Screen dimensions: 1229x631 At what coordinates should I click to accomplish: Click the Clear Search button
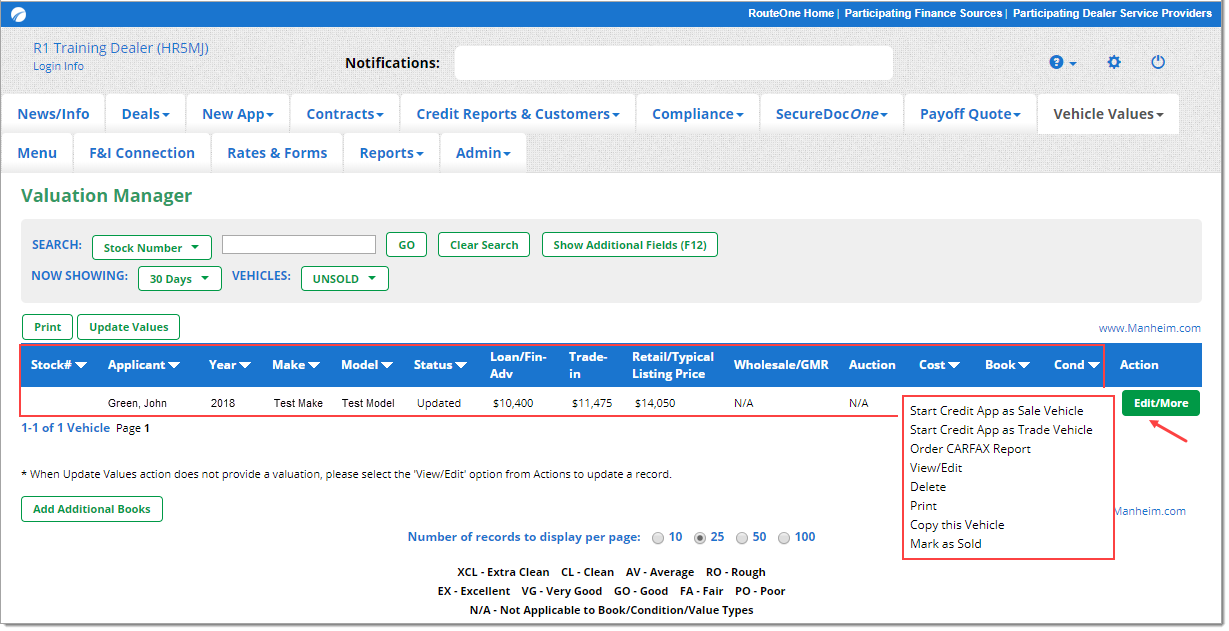484,245
